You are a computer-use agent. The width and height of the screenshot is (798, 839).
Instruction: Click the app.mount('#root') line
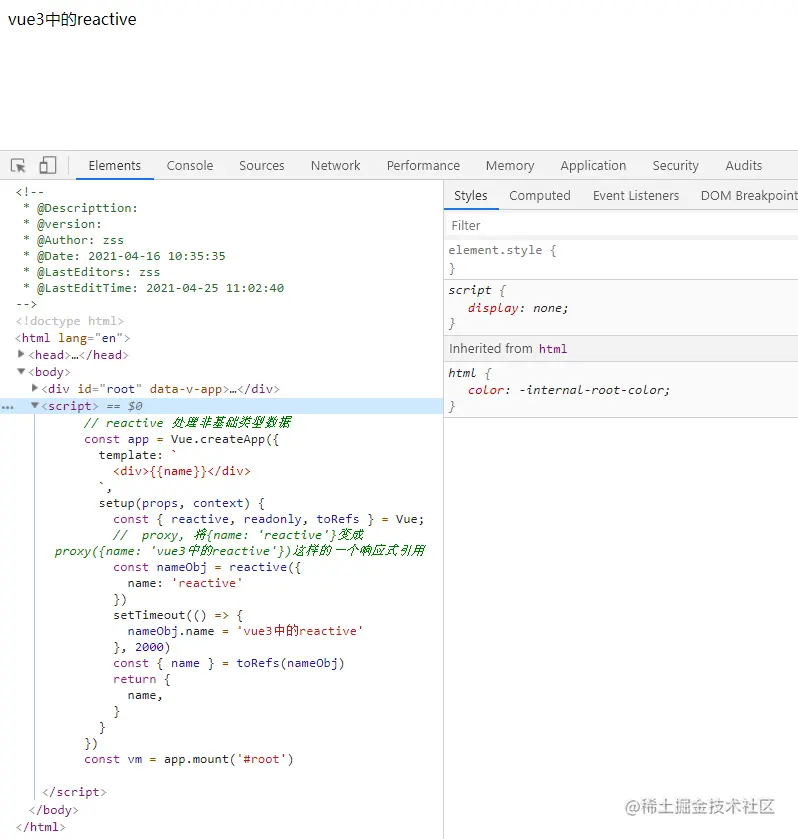(188, 759)
